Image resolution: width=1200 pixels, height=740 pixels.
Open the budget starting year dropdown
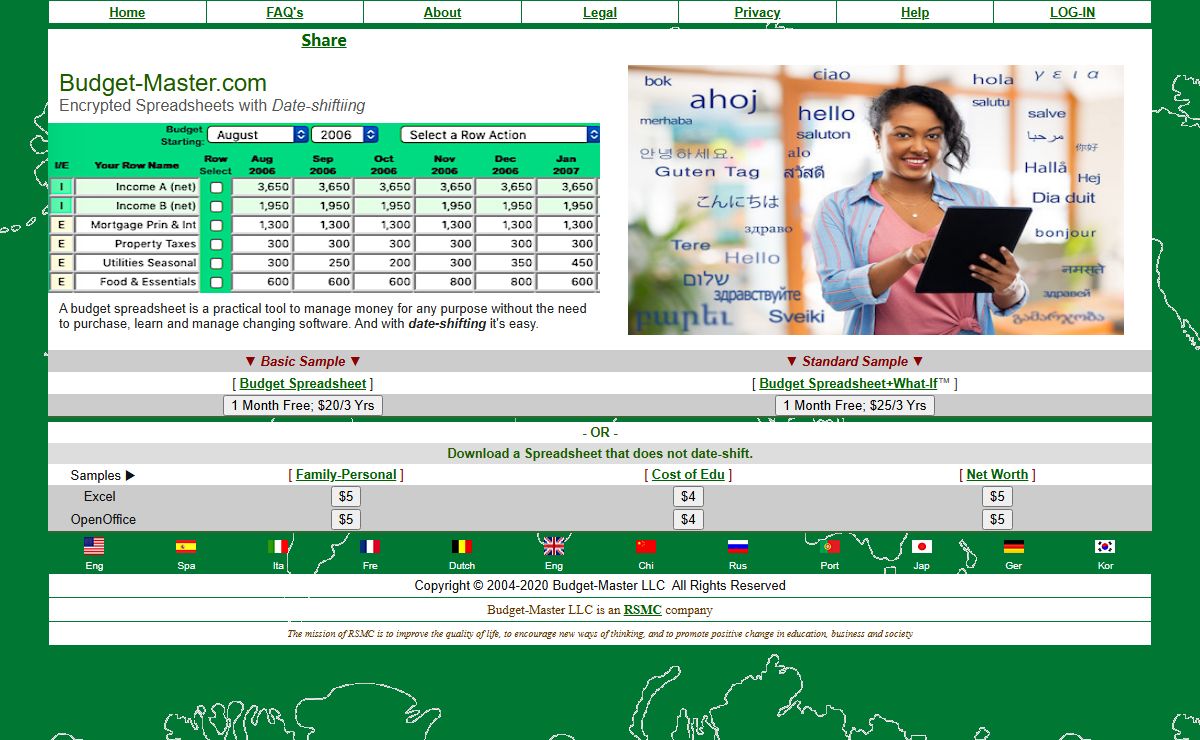(x=345, y=134)
